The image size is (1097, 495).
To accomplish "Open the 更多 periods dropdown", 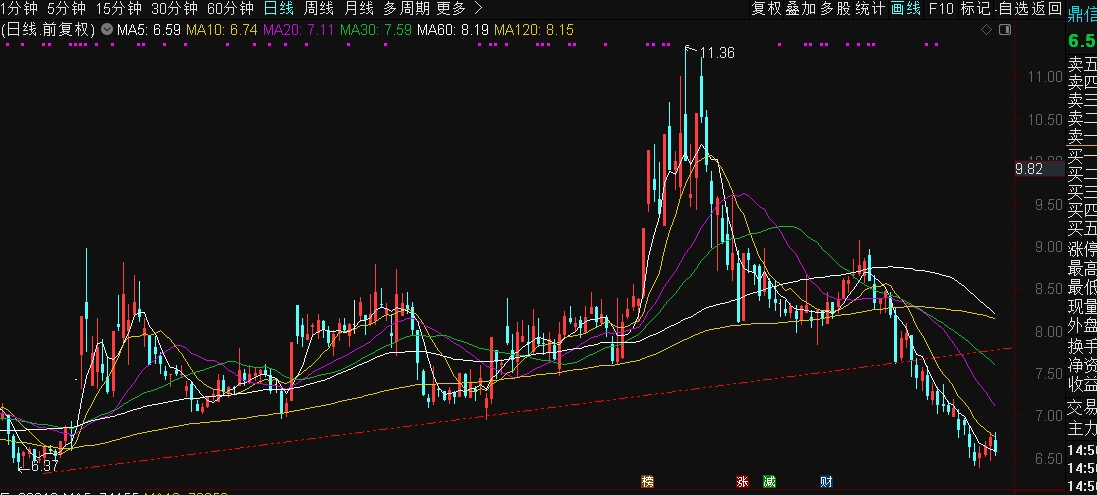I will [x=451, y=8].
